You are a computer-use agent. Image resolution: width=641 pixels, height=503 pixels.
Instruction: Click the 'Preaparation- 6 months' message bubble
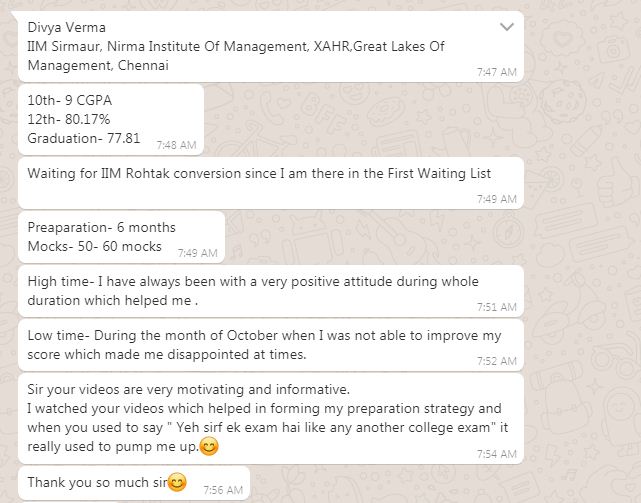click(x=121, y=237)
